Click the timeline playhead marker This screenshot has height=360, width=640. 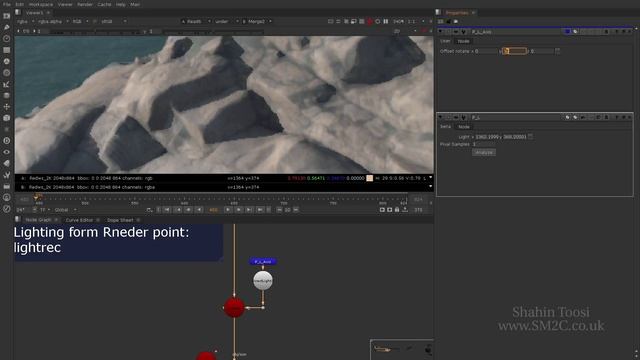[37, 198]
